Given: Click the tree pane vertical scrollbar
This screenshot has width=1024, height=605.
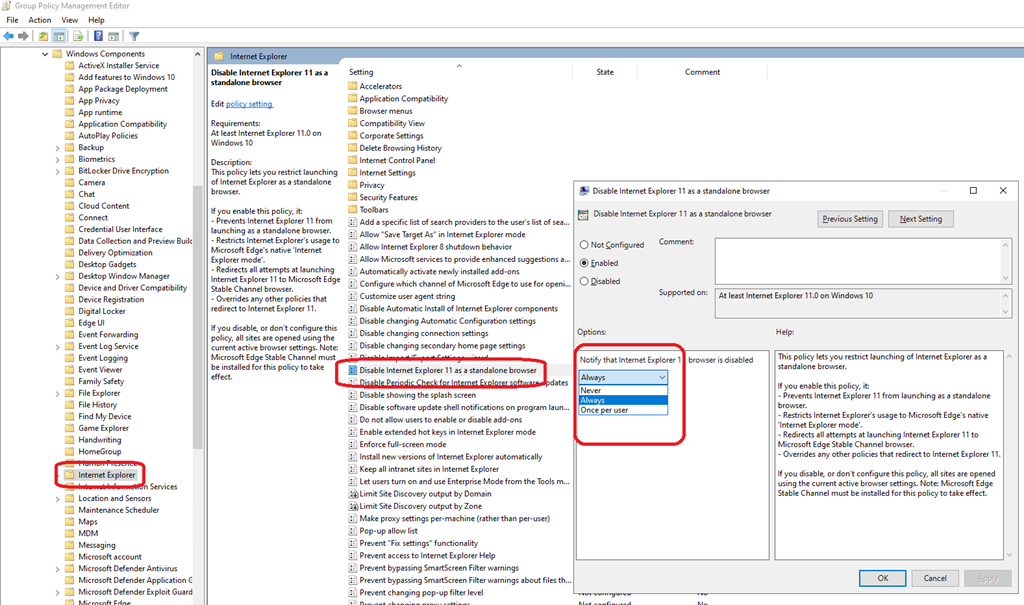Looking at the screenshot, I should pos(197,300).
